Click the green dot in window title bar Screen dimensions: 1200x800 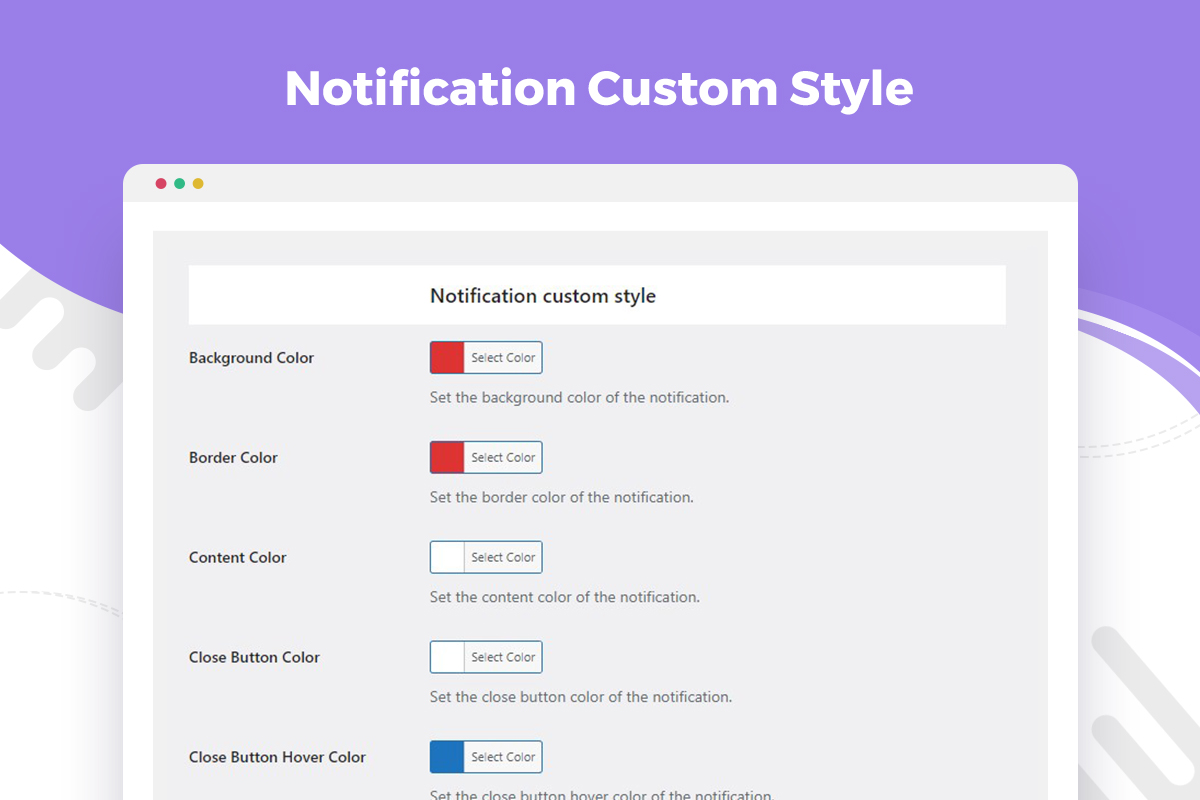coord(180,184)
